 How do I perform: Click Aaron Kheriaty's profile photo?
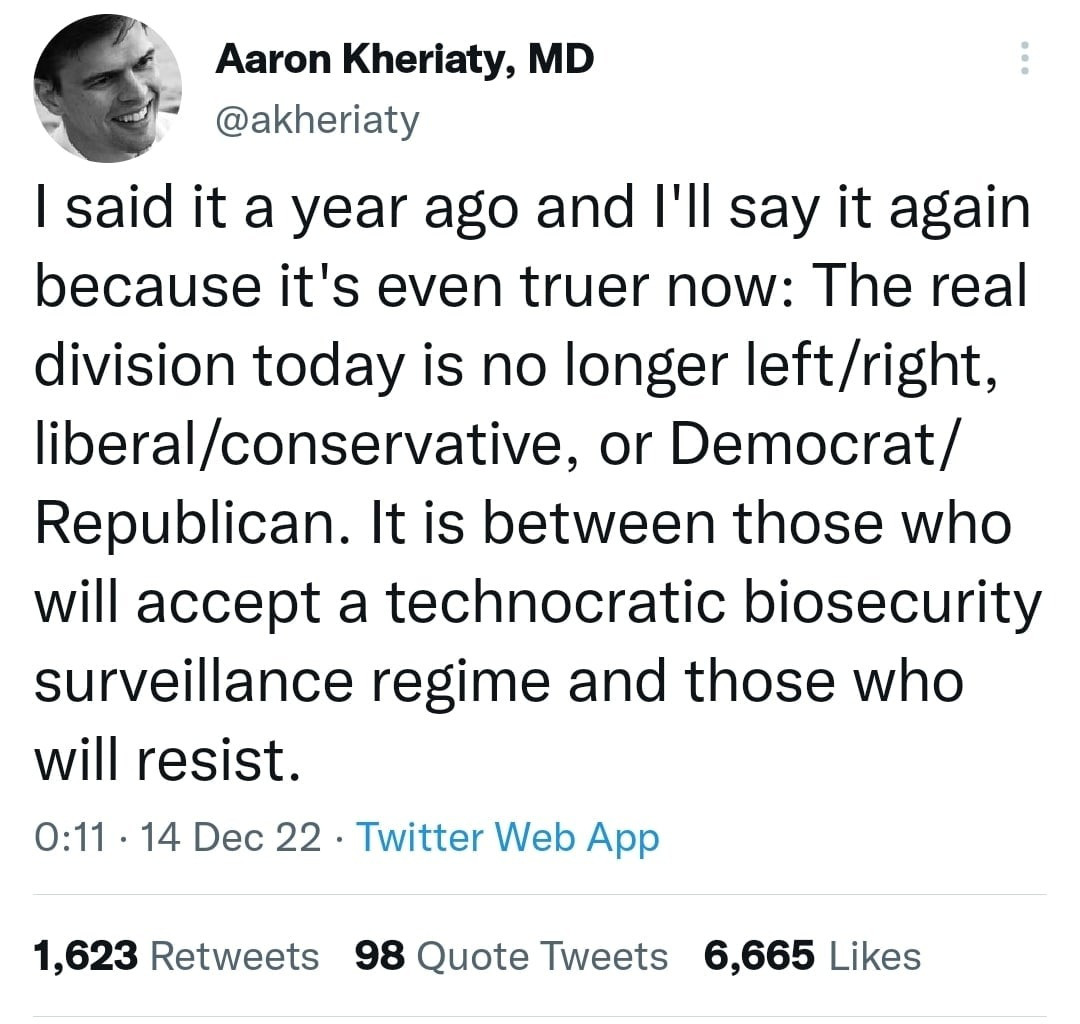point(107,90)
